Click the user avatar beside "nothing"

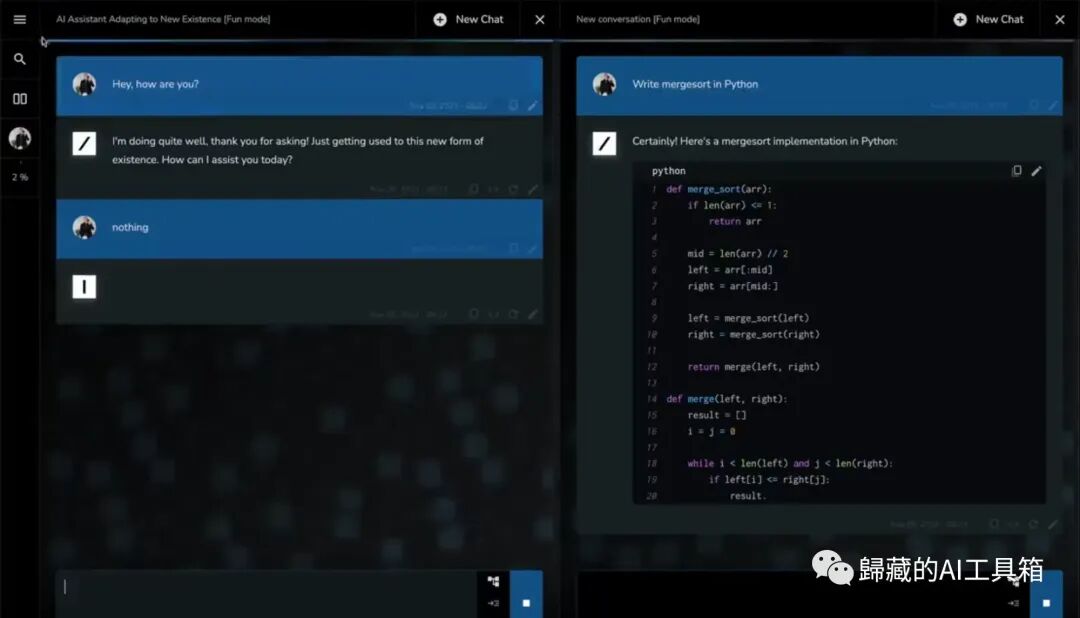coord(84,227)
